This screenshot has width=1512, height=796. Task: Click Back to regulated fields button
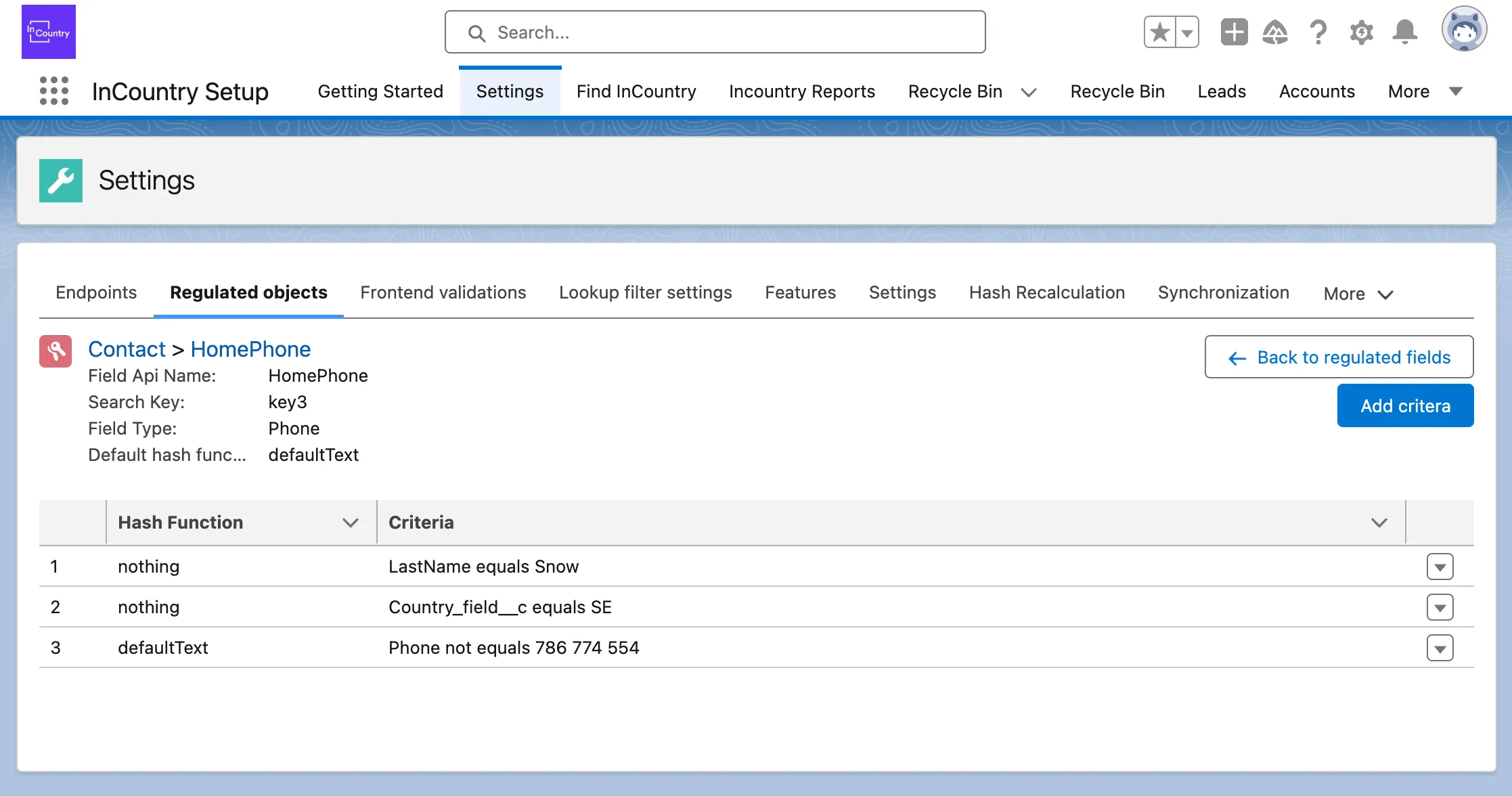pos(1339,357)
